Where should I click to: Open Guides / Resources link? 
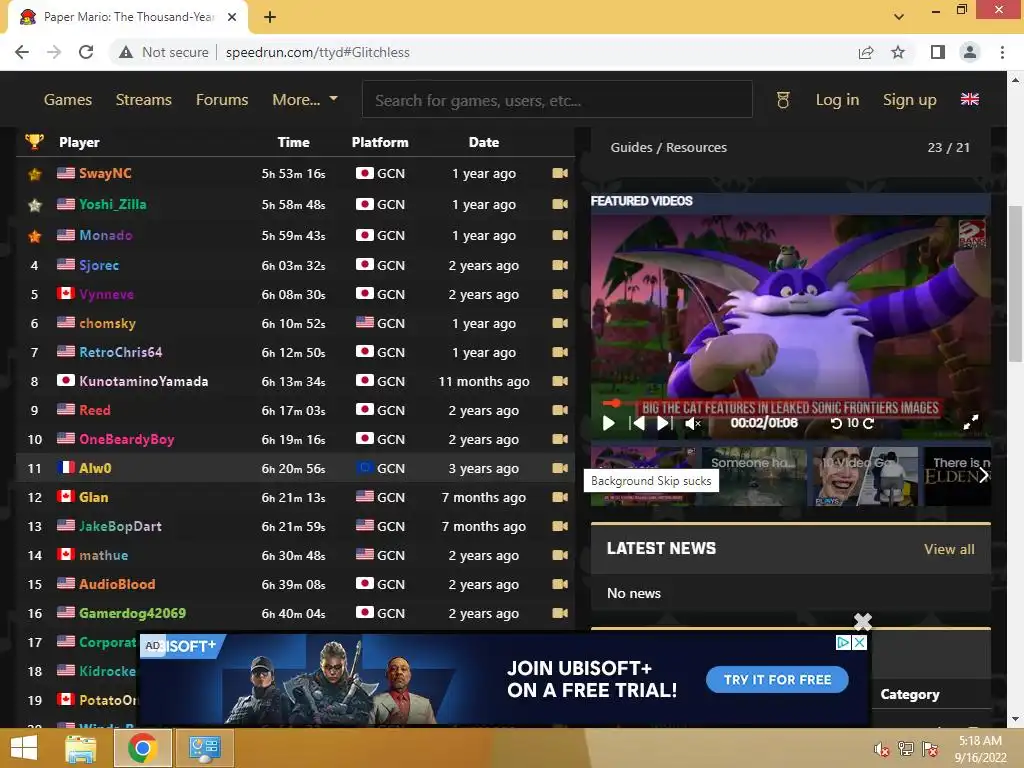point(669,148)
